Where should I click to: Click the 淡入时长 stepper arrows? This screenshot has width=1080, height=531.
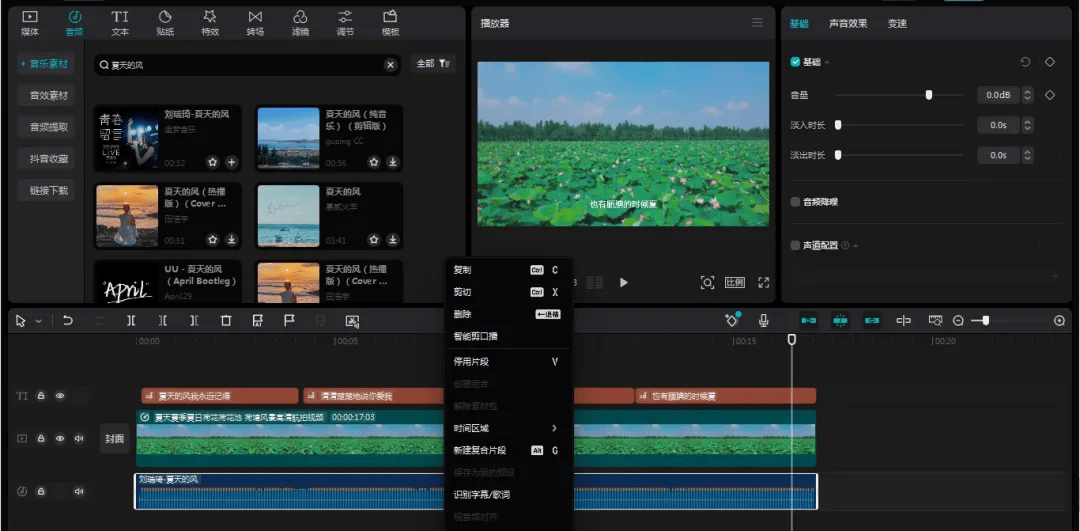(x=1028, y=125)
